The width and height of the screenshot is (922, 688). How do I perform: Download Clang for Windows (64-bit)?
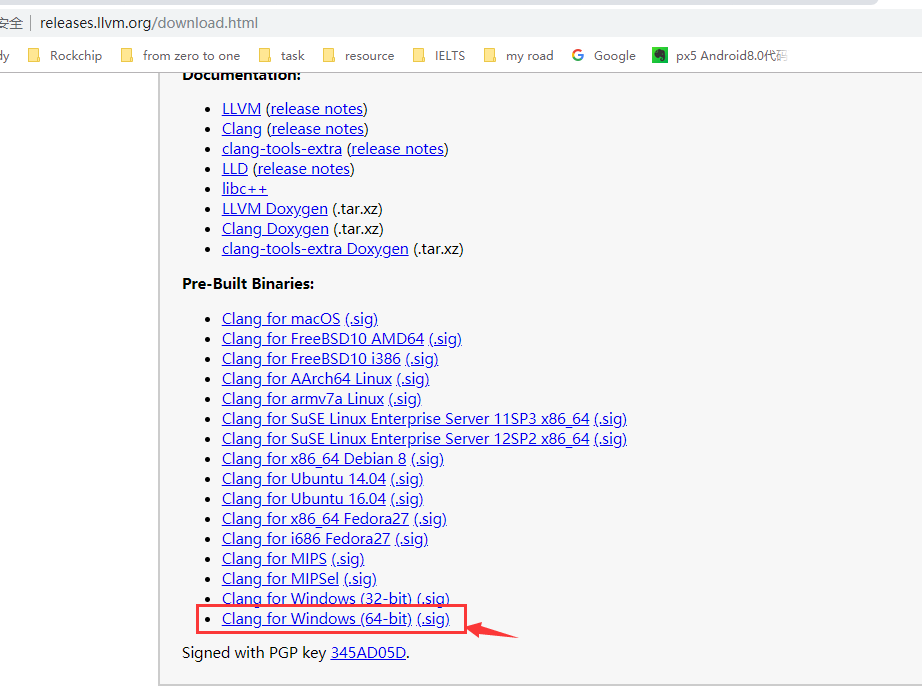[316, 618]
